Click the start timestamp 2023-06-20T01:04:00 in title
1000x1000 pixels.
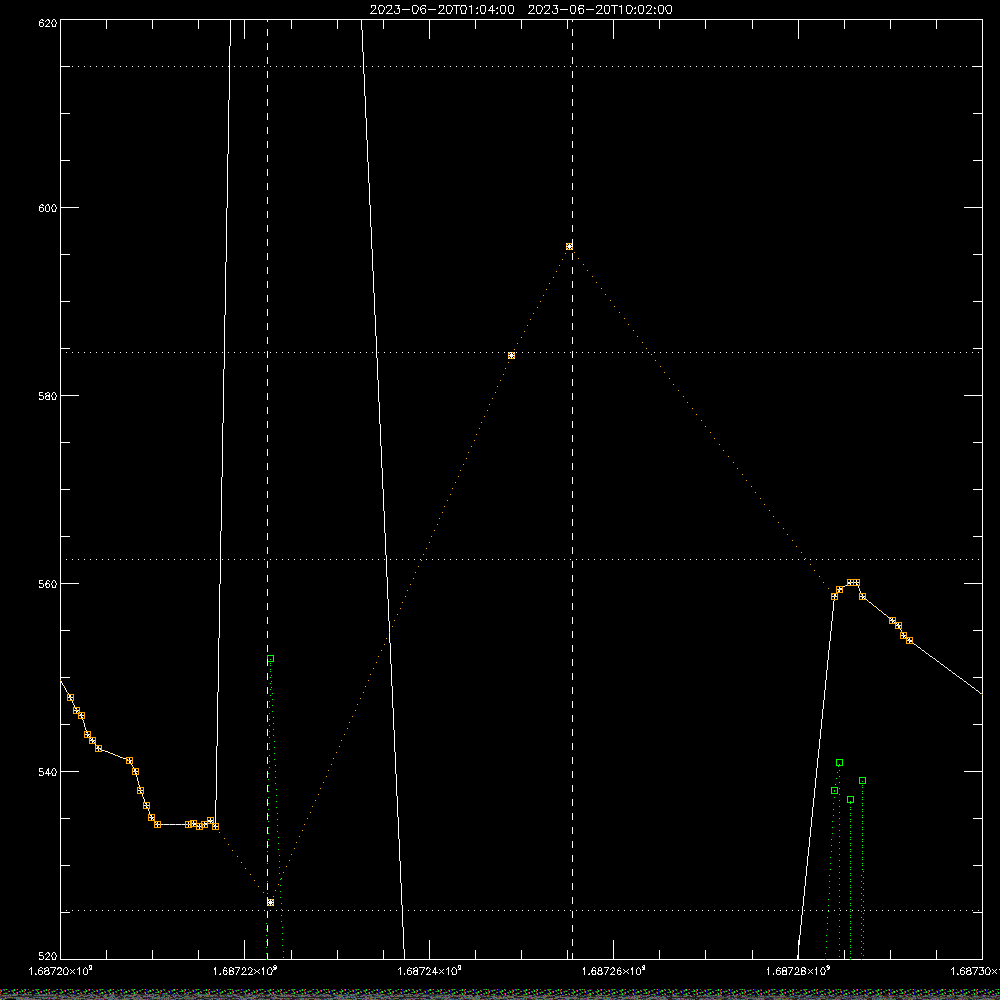[x=442, y=10]
